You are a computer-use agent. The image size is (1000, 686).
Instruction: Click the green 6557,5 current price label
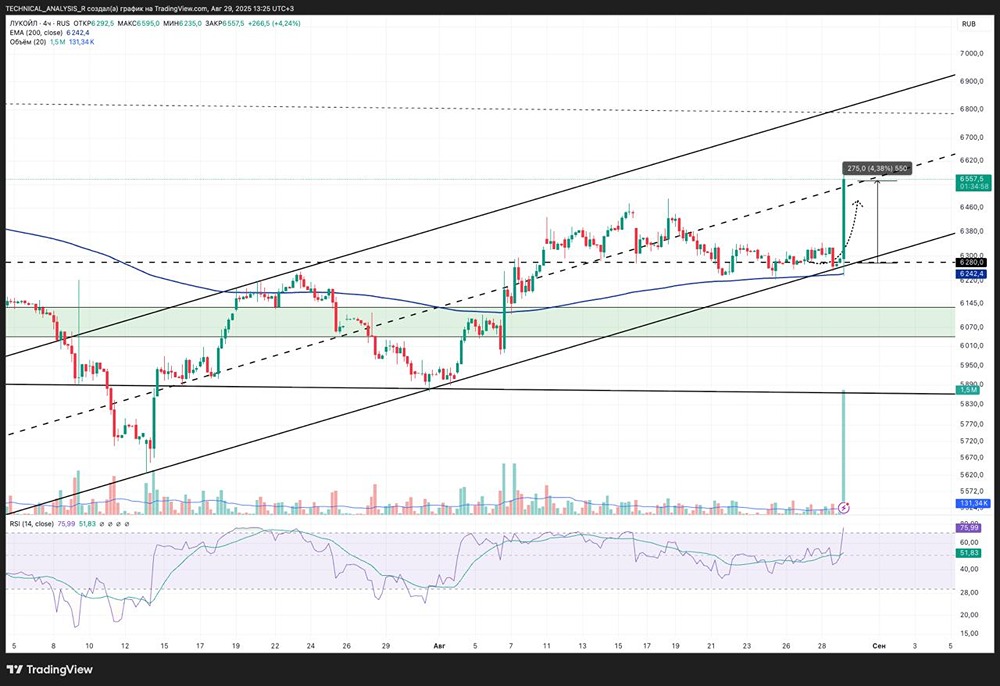(x=974, y=182)
